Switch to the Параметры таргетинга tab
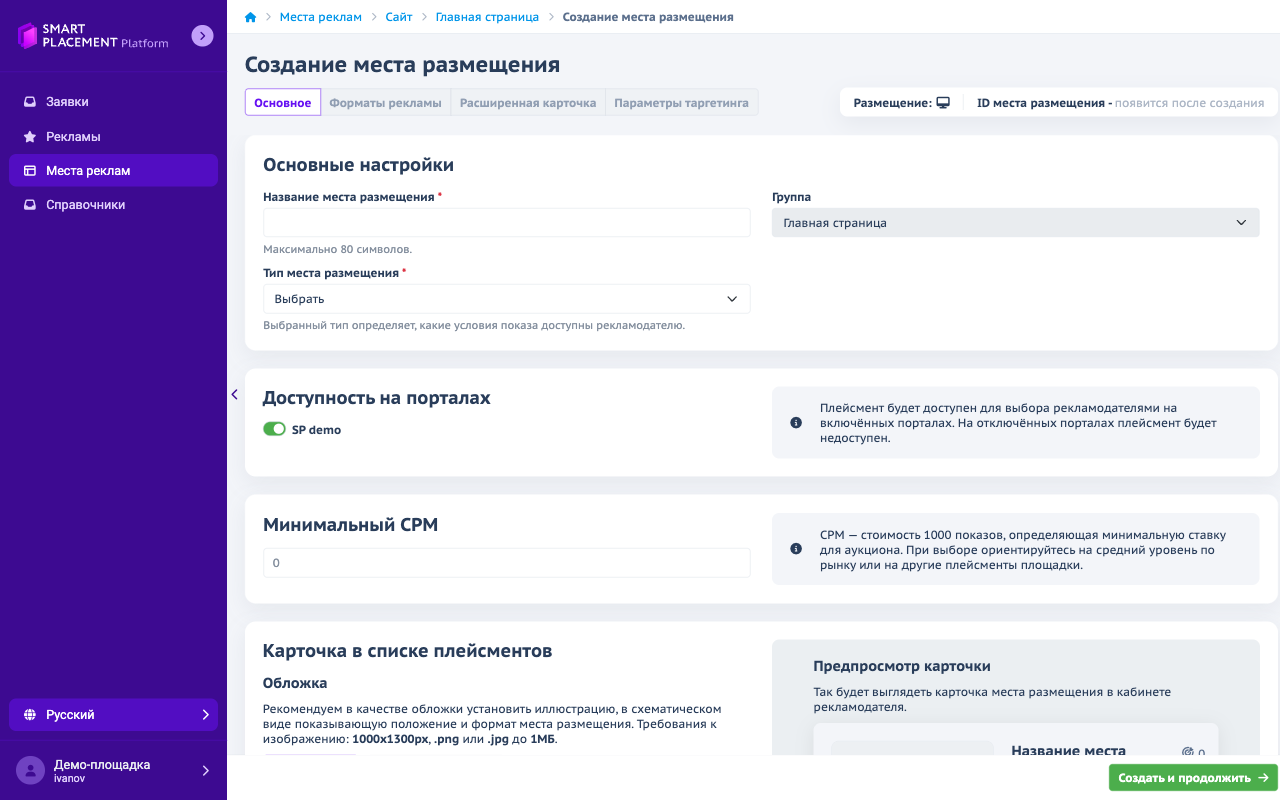This screenshot has width=1280, height=800. point(681,103)
